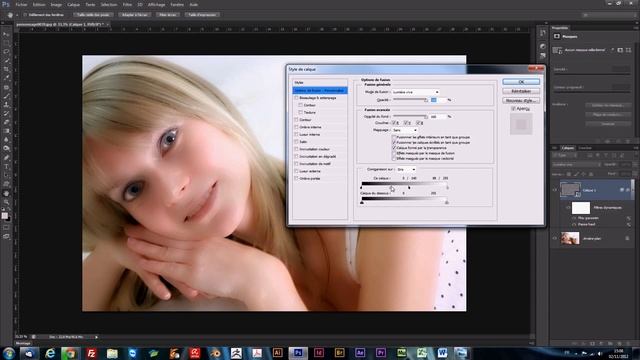Select the Eyedropper tool
Screen dimensions: 640x360
tap(6, 78)
